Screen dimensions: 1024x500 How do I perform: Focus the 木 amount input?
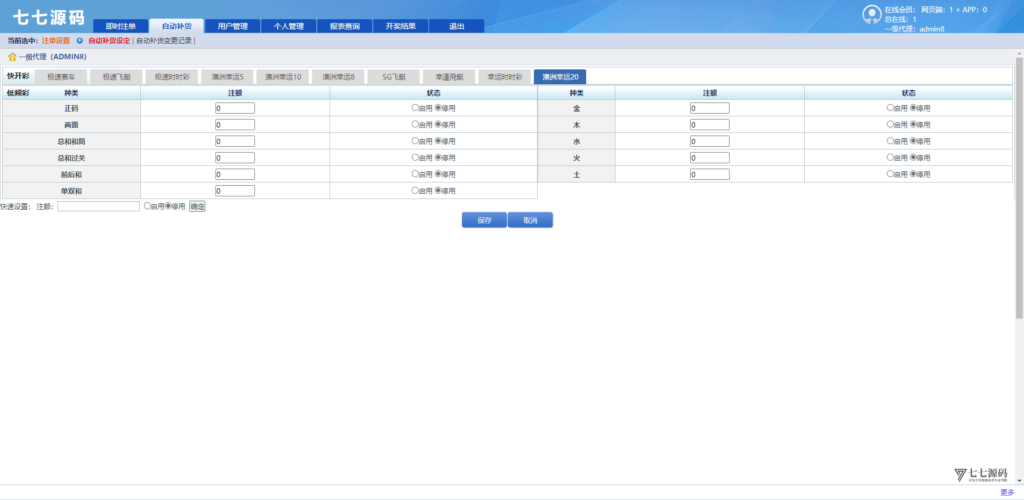[x=710, y=125]
